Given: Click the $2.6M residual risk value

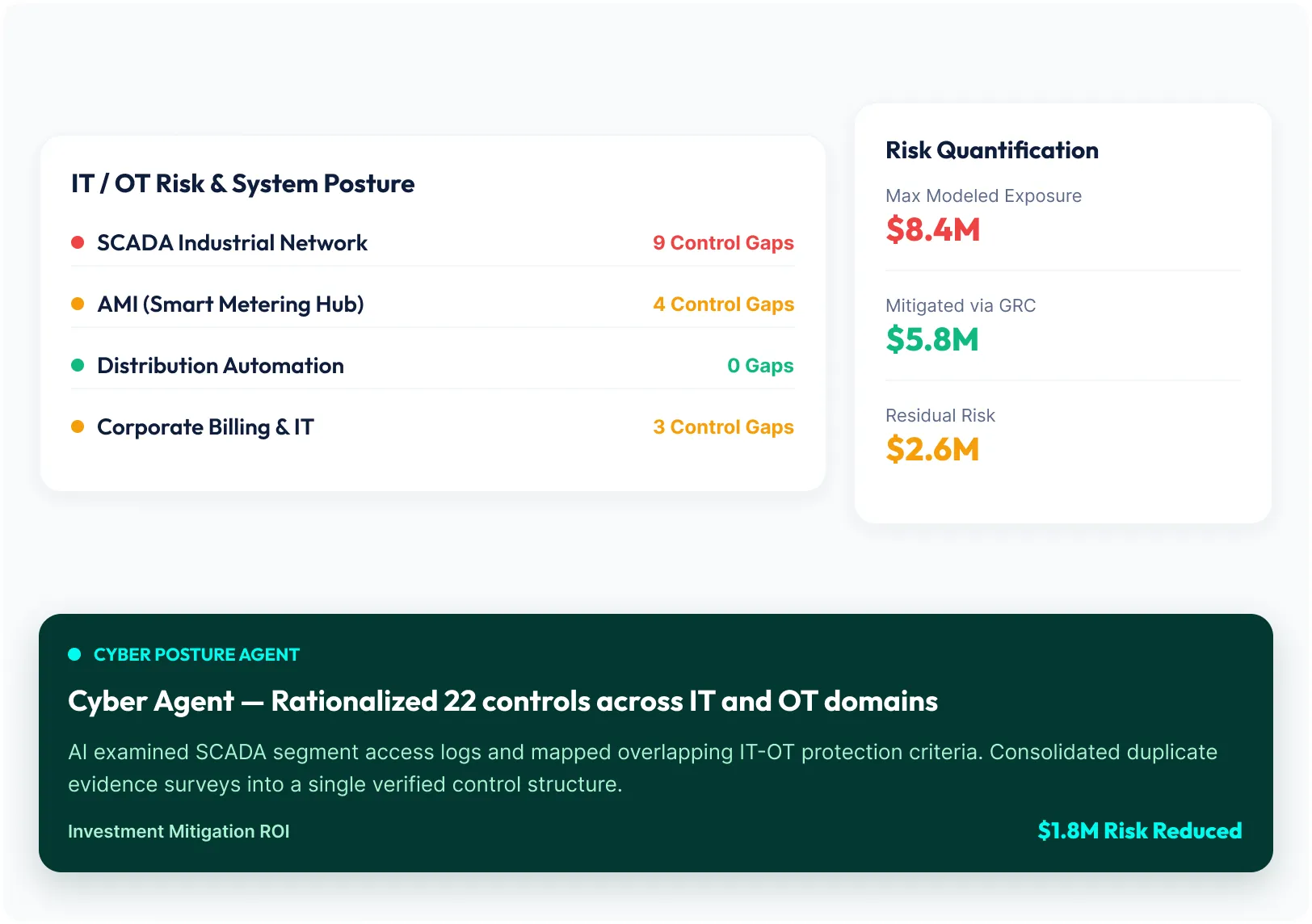Looking at the screenshot, I should click(x=932, y=449).
